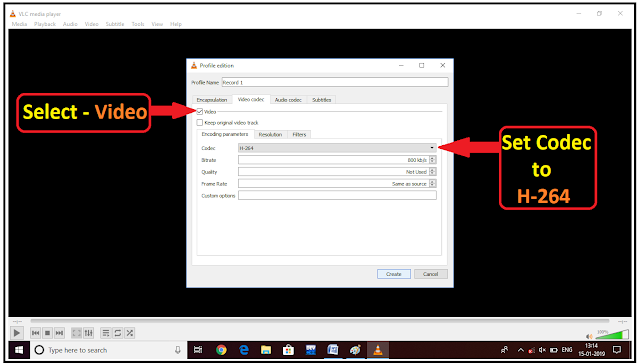Toggle random shuffle icon

tap(129, 333)
